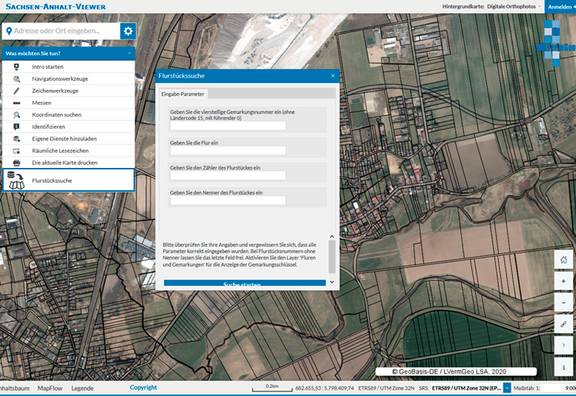Close the Flurstückssuche dialog

(333, 76)
